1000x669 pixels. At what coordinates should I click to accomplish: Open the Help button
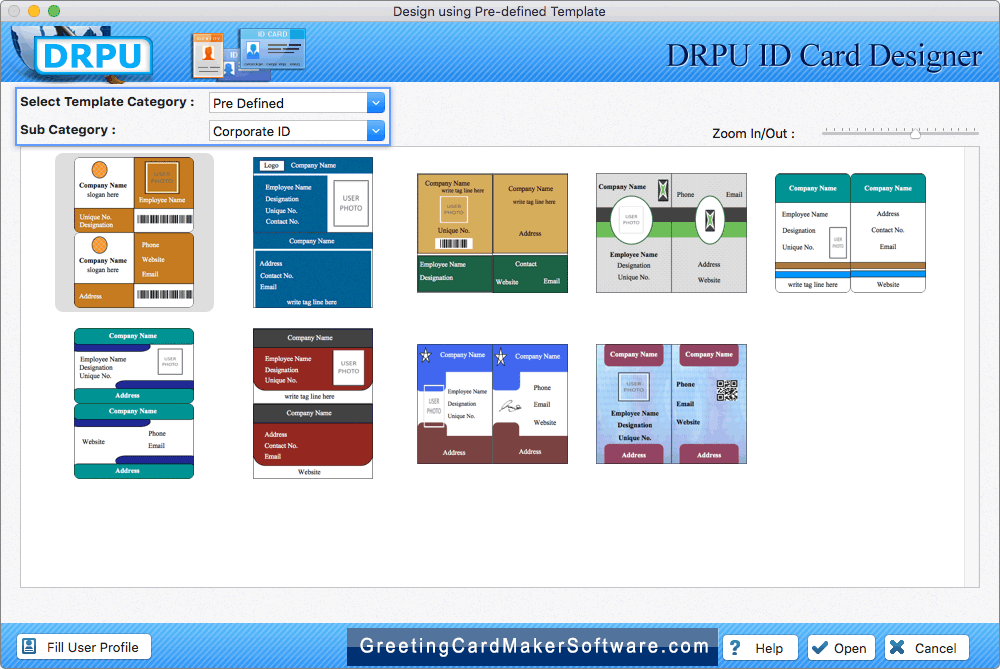760,648
